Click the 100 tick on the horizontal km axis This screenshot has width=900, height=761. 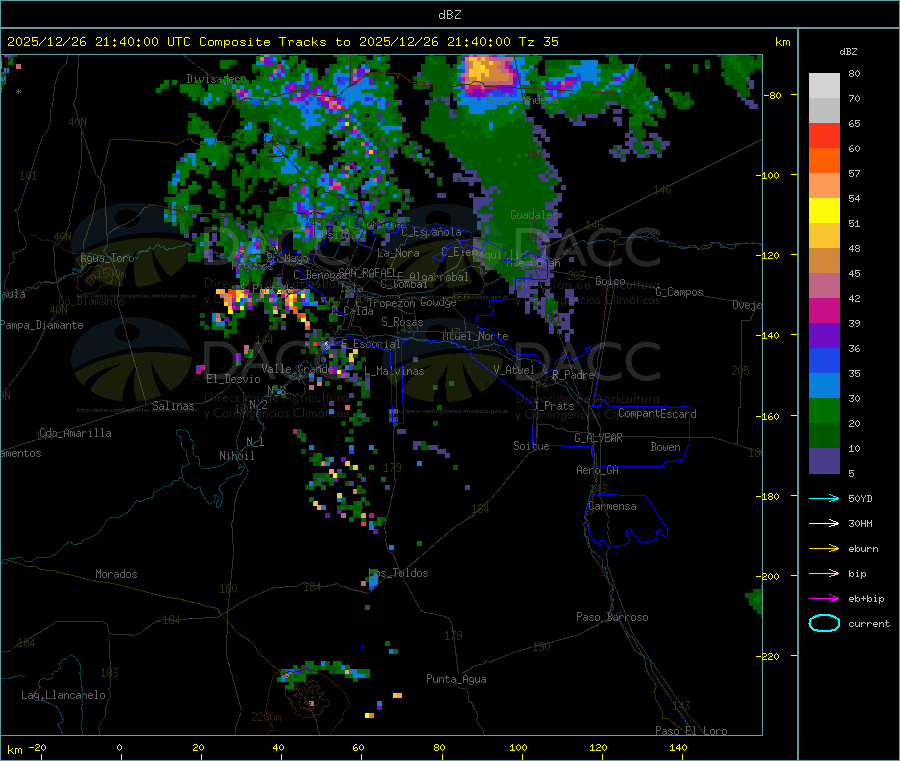tap(518, 747)
